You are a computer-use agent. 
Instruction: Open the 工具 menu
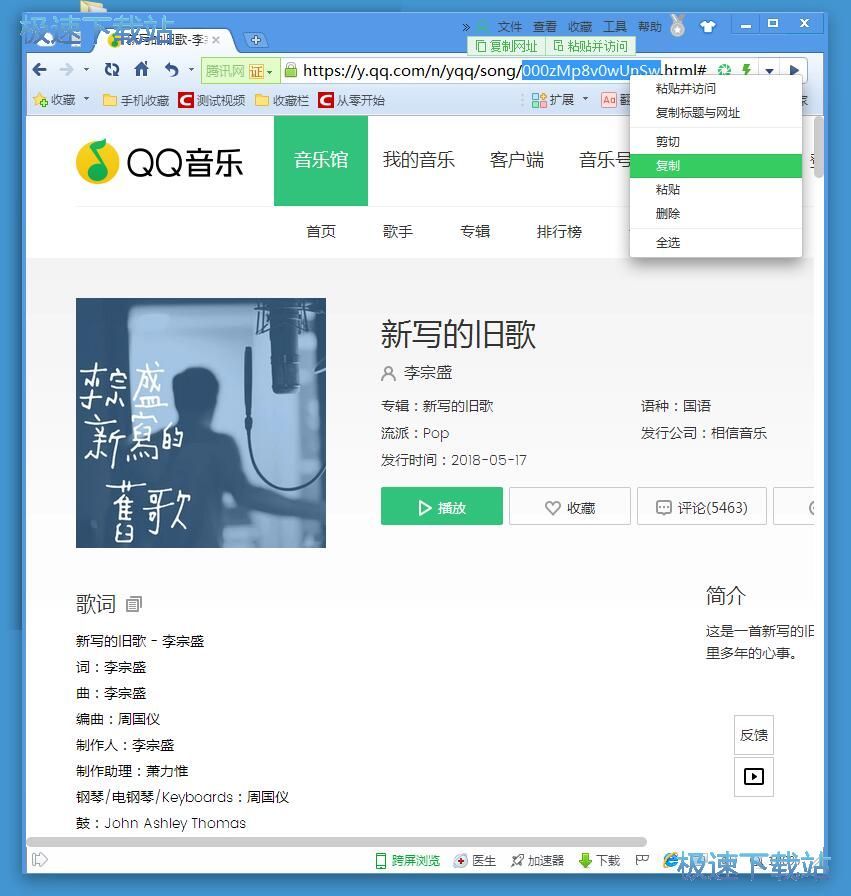pos(614,26)
